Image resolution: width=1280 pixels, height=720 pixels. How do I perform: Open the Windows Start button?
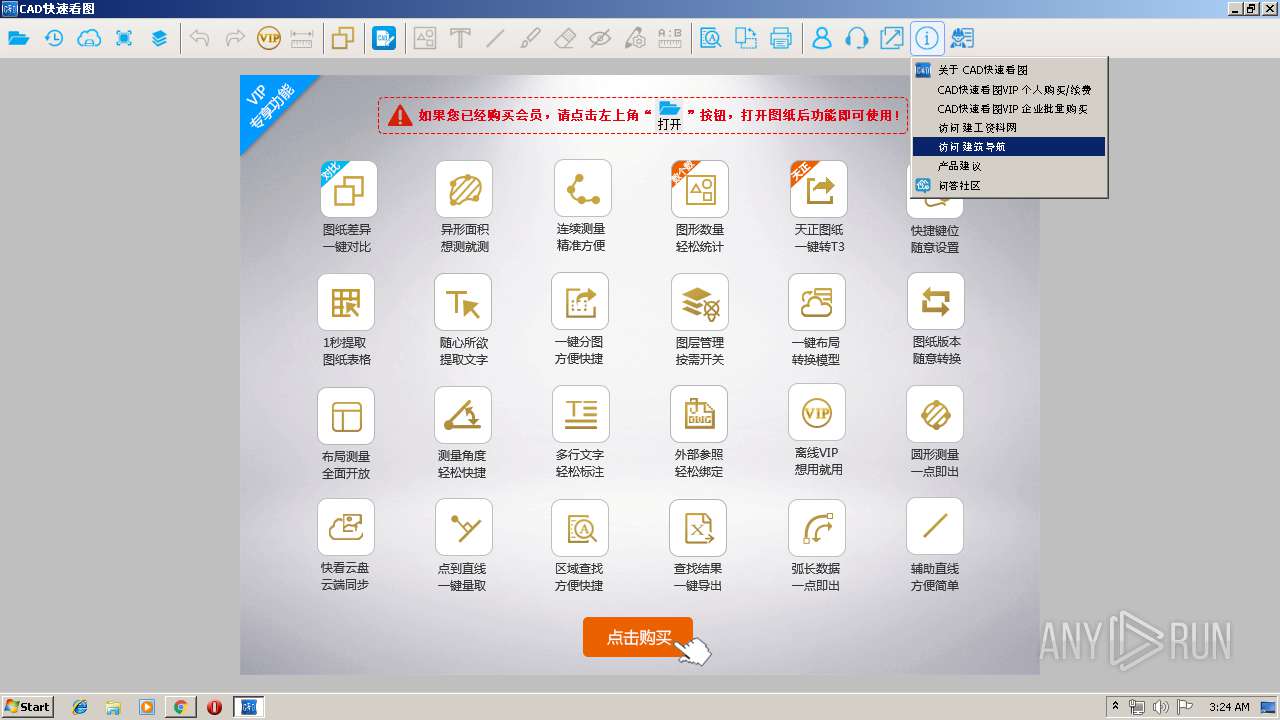click(x=27, y=707)
